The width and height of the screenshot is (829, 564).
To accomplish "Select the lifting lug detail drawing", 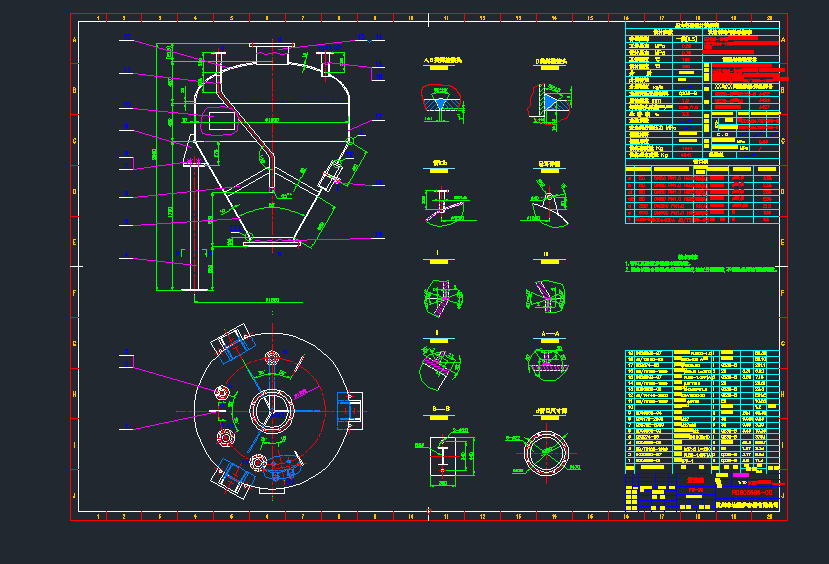I will [x=546, y=203].
